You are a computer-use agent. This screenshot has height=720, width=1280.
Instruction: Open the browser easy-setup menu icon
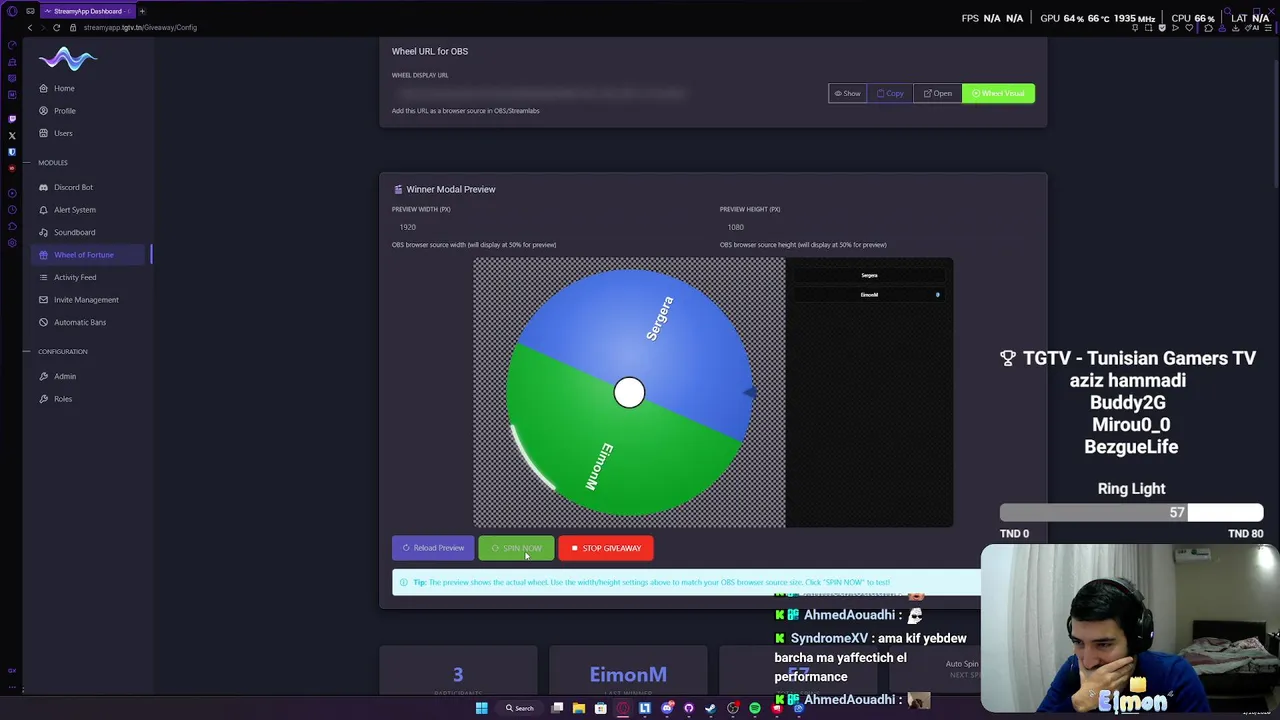point(1270,28)
